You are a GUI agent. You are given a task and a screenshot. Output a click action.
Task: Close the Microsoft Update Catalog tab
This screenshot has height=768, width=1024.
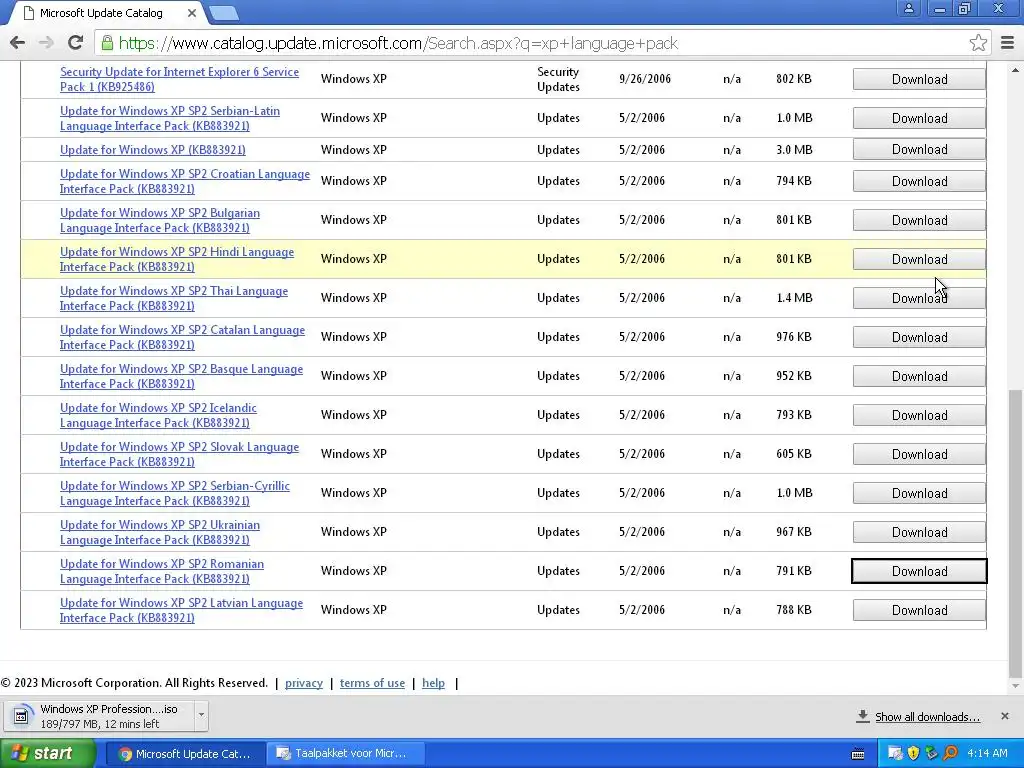(x=191, y=13)
